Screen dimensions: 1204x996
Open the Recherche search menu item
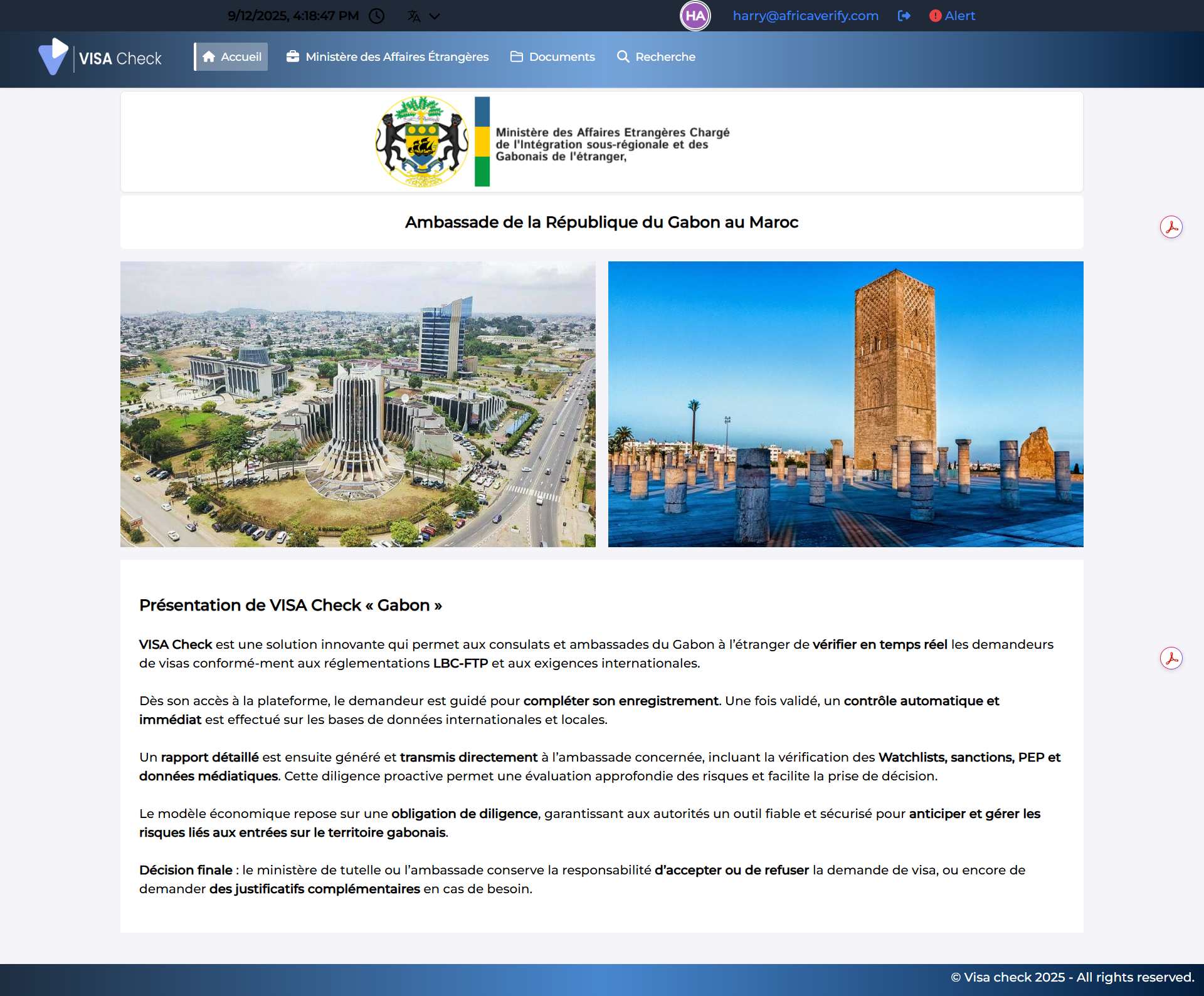[x=656, y=57]
